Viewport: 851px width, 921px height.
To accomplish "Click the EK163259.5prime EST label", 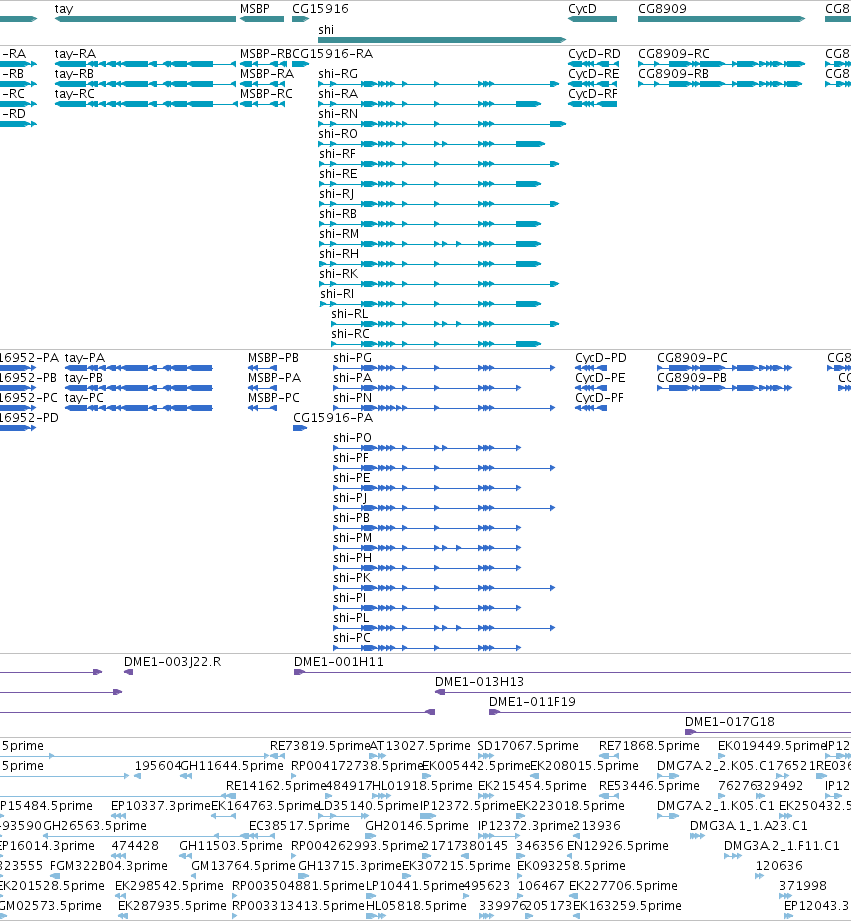I will (627, 906).
